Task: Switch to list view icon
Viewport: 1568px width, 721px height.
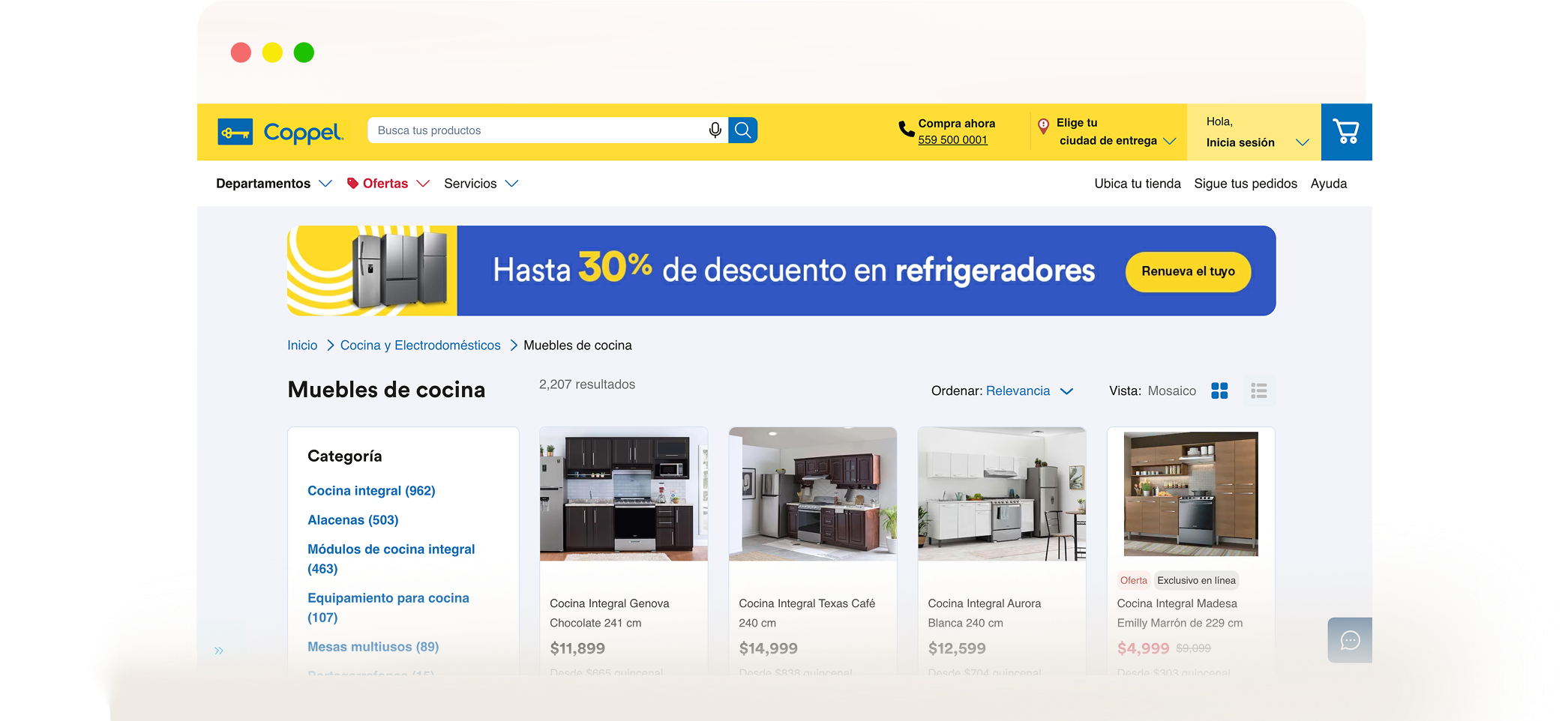Action: click(x=1259, y=390)
